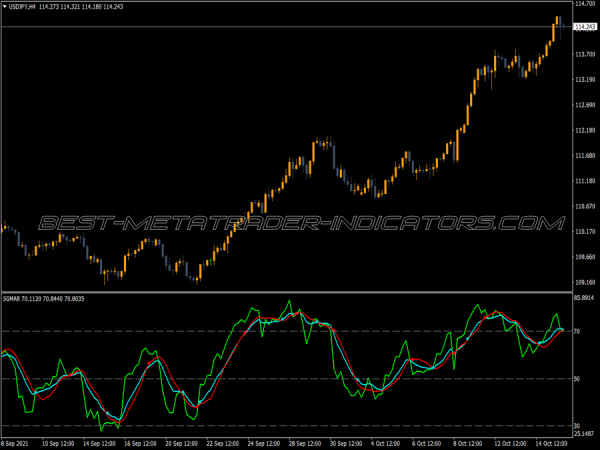Click the 113.700 price scale label

pyautogui.click(x=585, y=54)
